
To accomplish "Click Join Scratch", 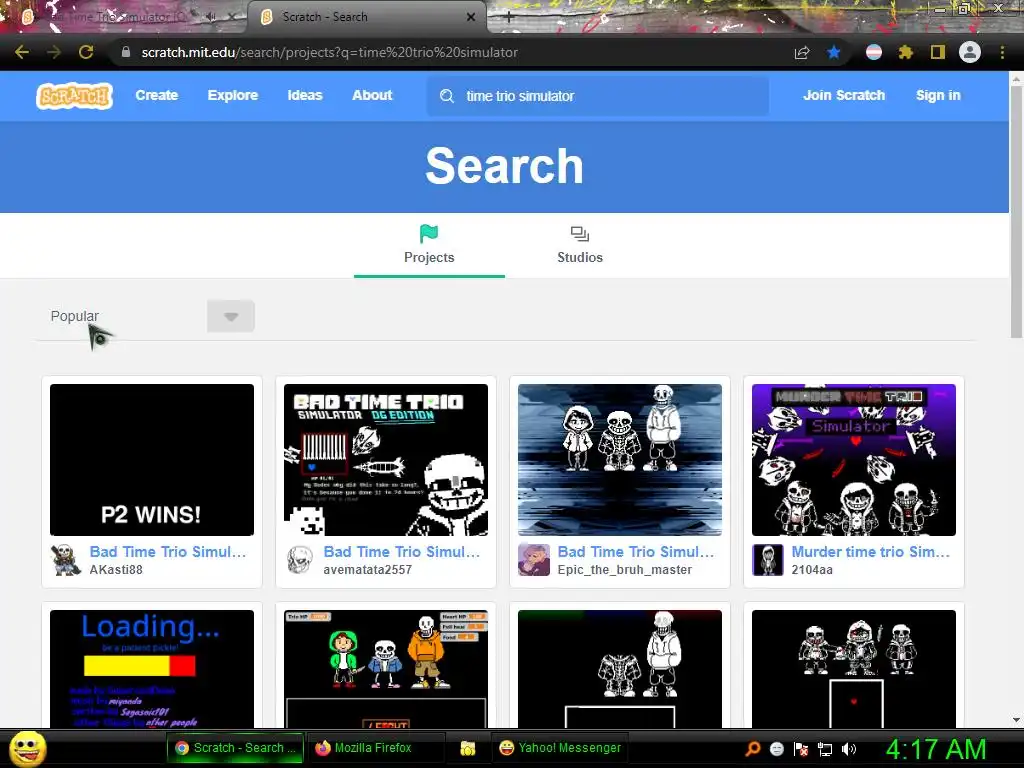I will 844,95.
